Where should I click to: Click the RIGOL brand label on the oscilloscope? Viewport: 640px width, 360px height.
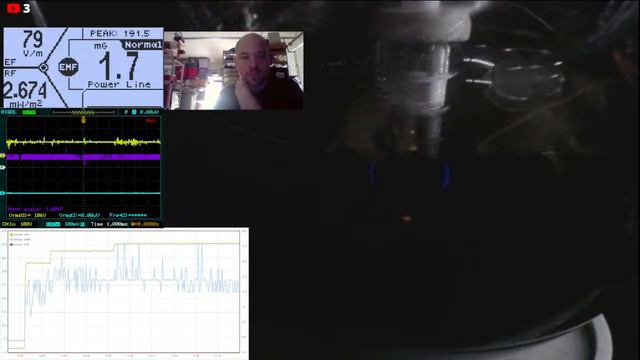pyautogui.click(x=9, y=112)
